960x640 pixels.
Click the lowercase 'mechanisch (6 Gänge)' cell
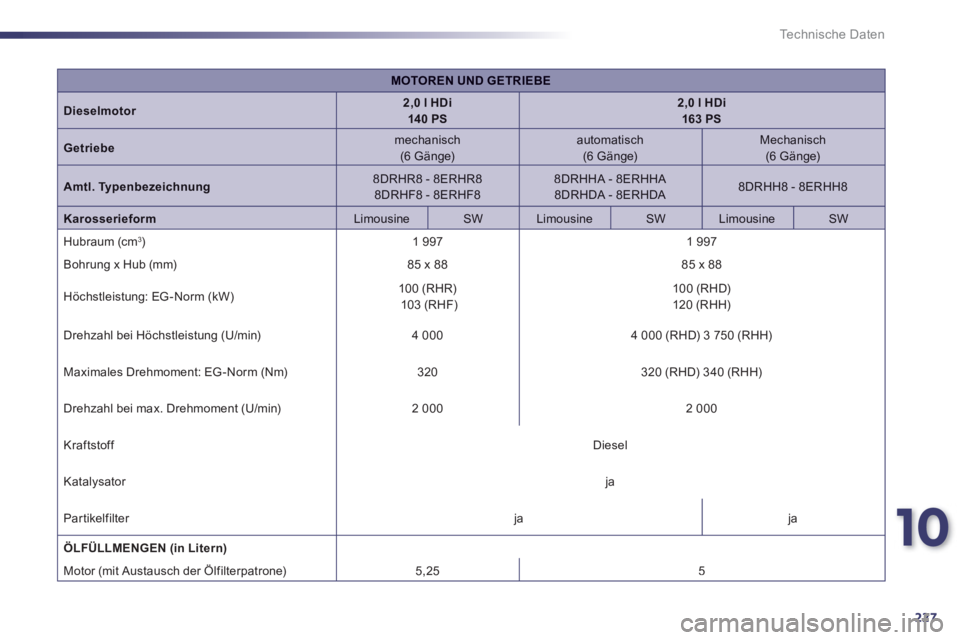427,148
